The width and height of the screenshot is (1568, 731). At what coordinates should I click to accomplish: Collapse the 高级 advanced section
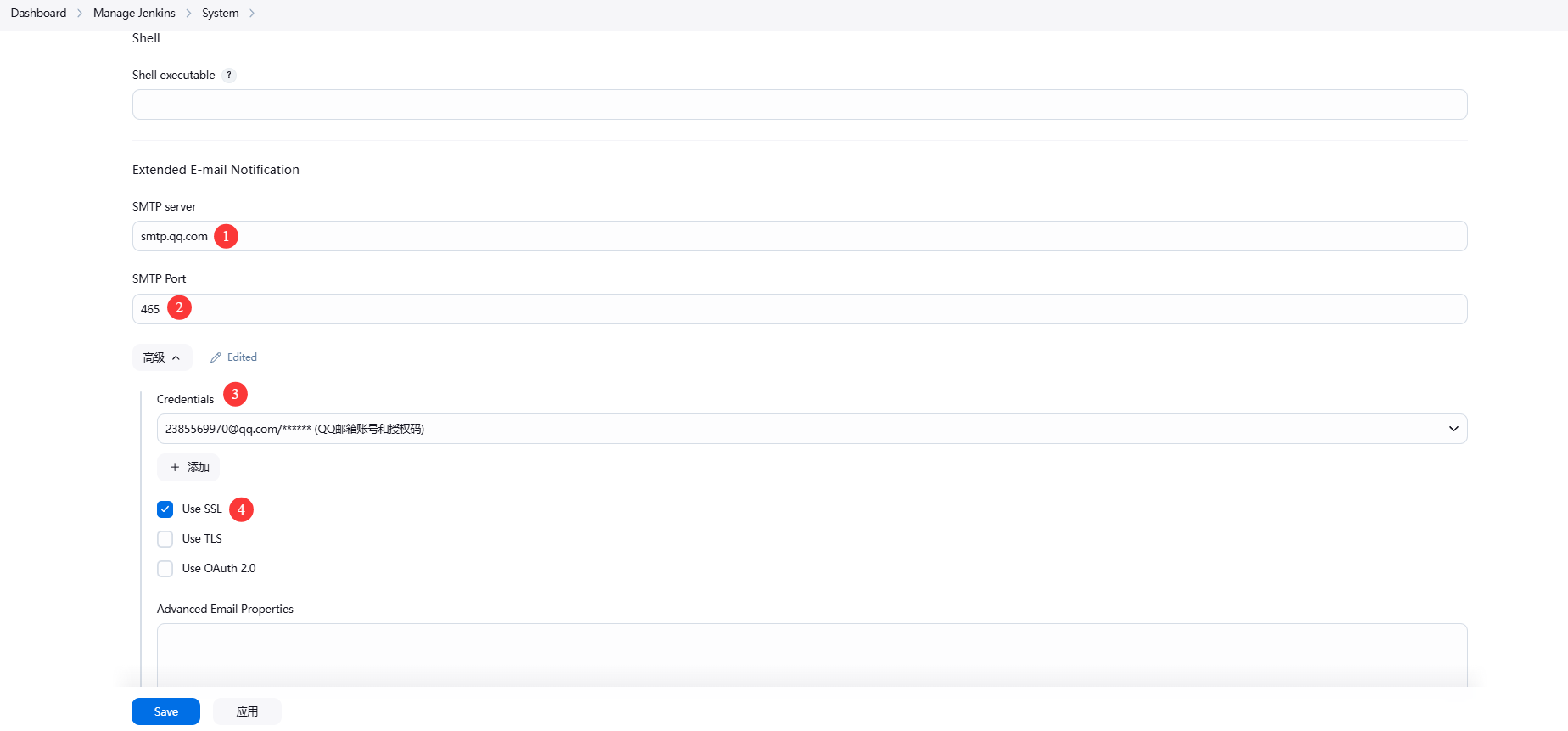pos(162,357)
